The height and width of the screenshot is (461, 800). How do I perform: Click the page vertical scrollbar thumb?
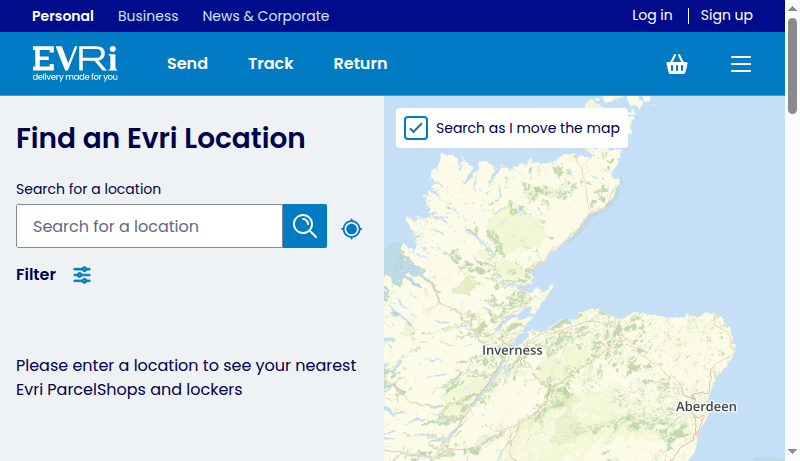(793, 65)
